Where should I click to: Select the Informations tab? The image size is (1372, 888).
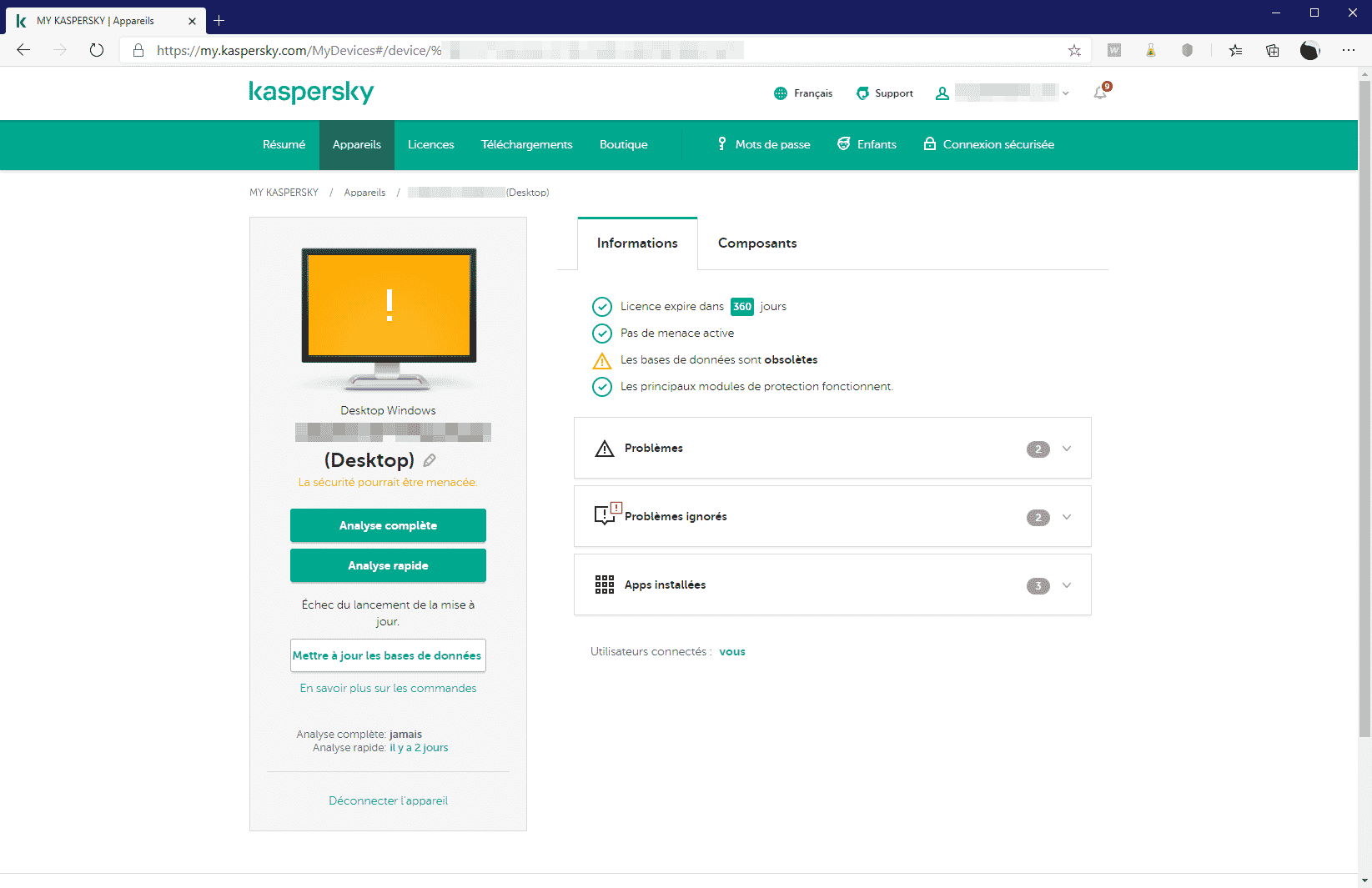(x=637, y=243)
